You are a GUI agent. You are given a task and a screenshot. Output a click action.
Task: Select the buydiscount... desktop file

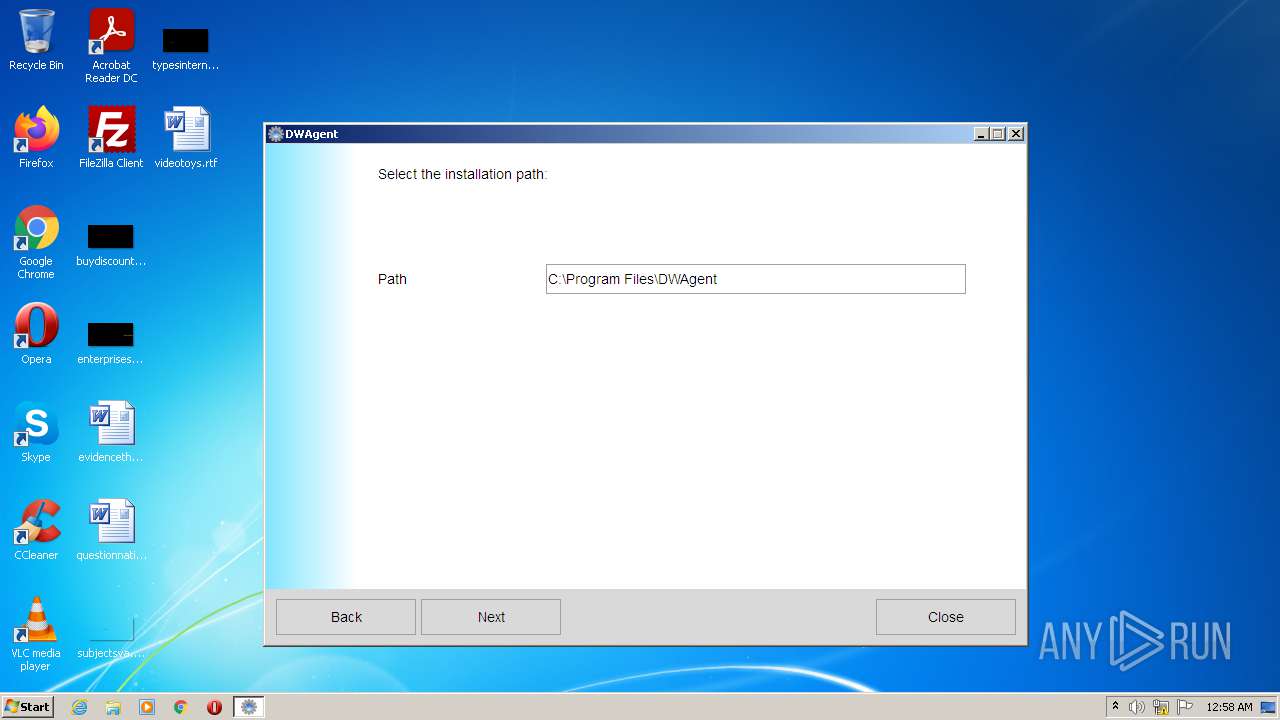[111, 245]
